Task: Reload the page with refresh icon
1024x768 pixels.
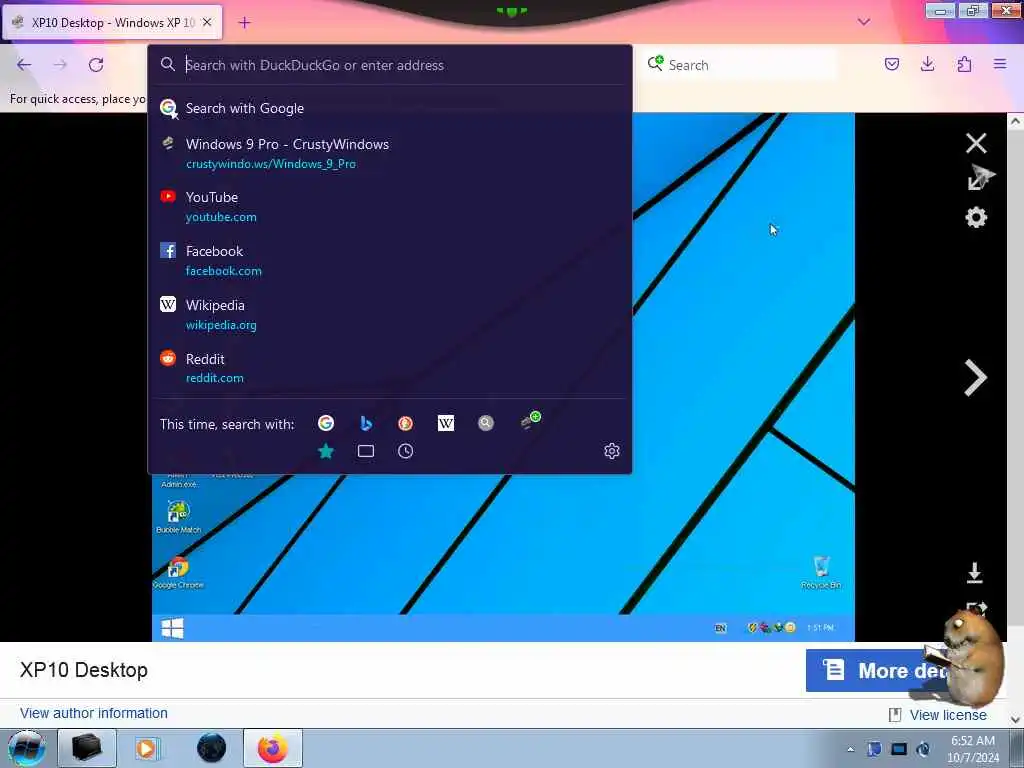Action: [x=96, y=65]
